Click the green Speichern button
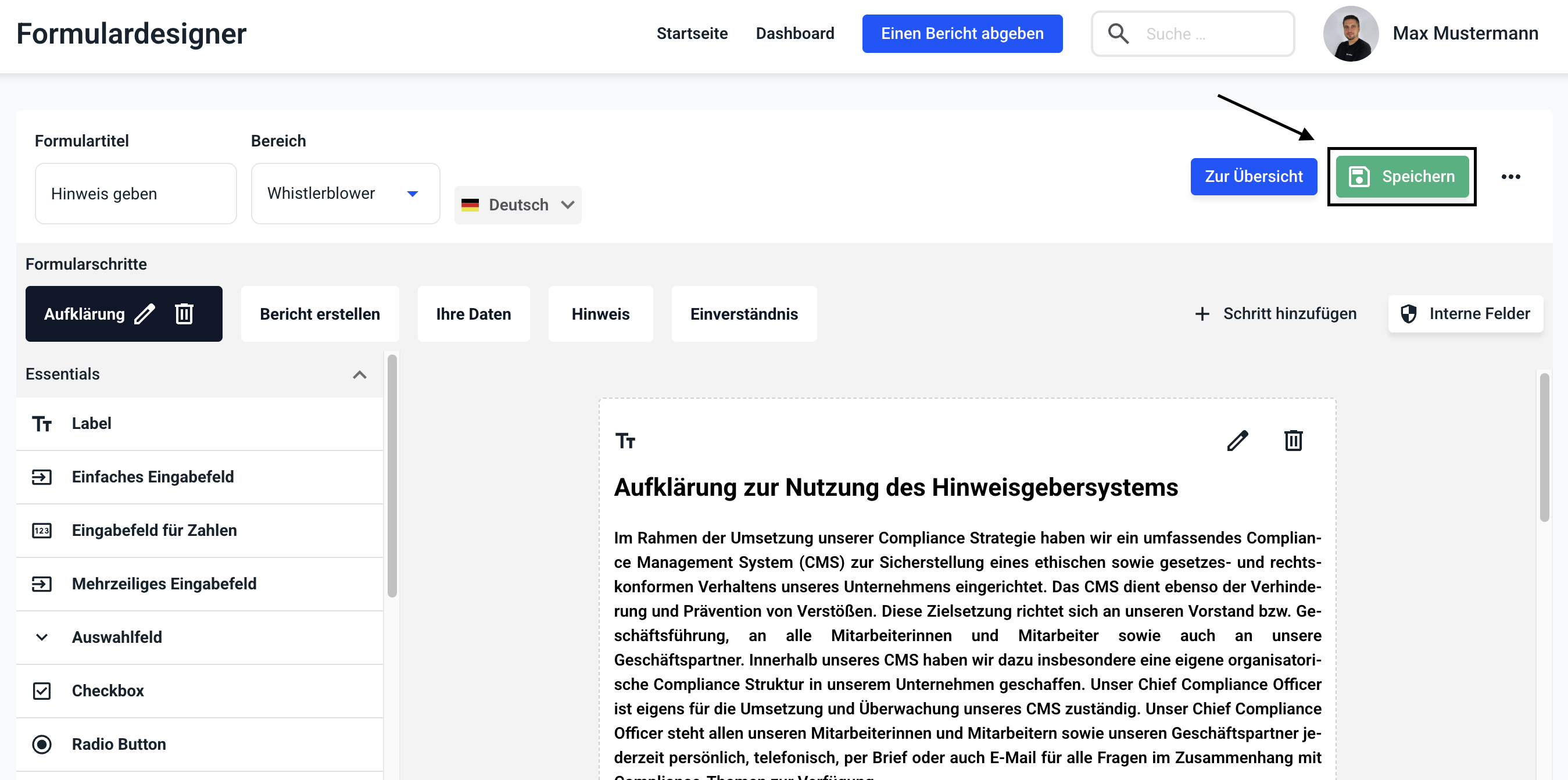Viewport: 1568px width, 780px height. tap(1402, 177)
